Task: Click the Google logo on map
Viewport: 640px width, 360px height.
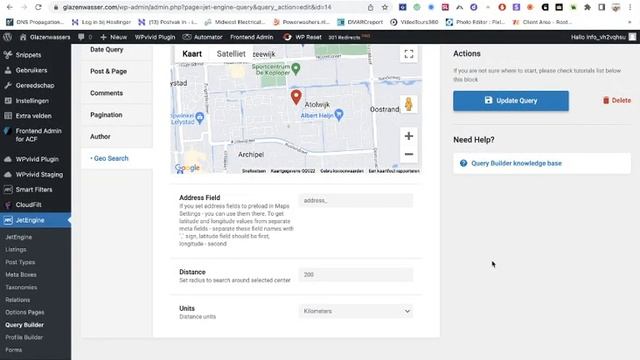Action: (187, 168)
